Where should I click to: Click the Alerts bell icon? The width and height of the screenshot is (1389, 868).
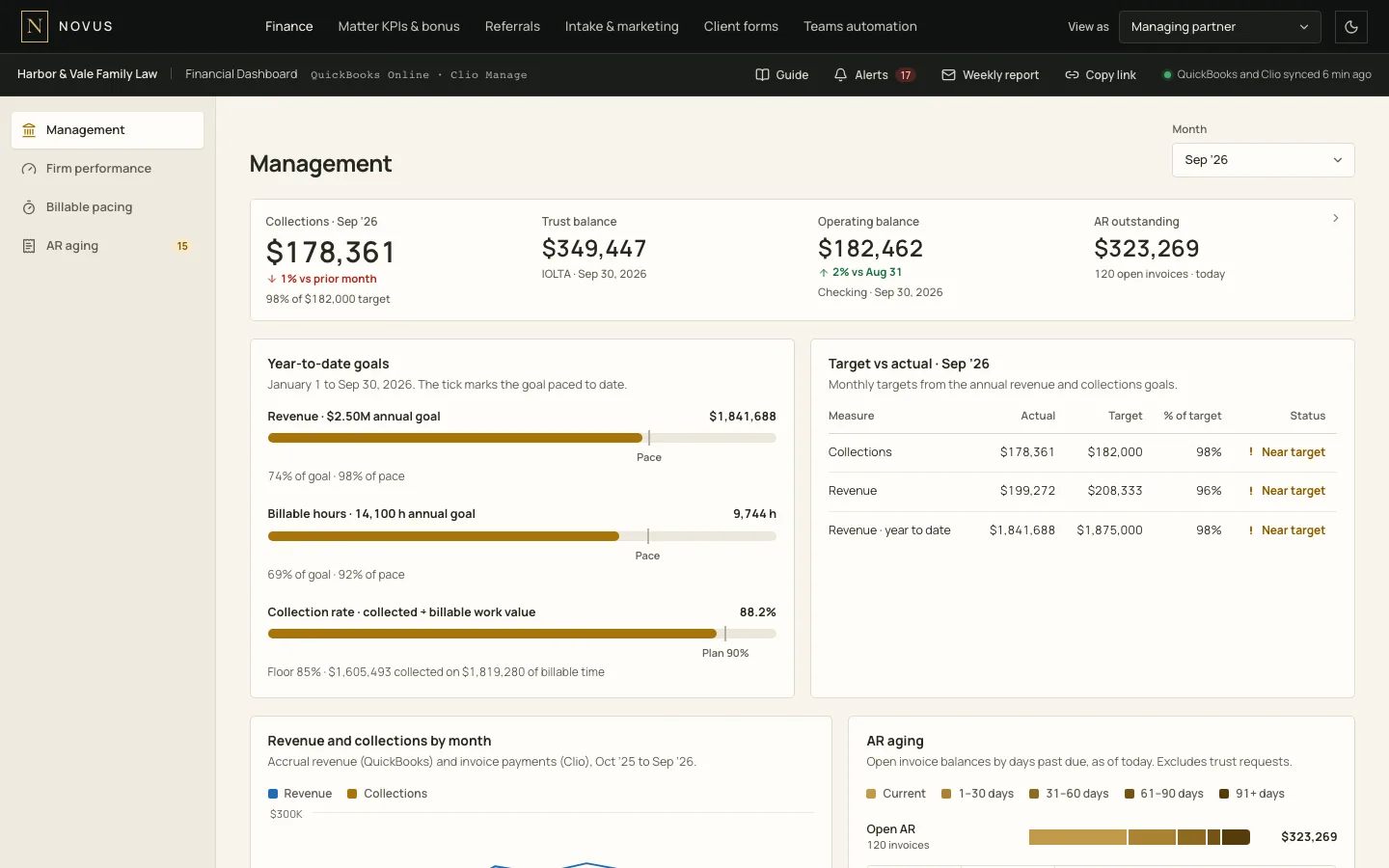[x=840, y=74]
